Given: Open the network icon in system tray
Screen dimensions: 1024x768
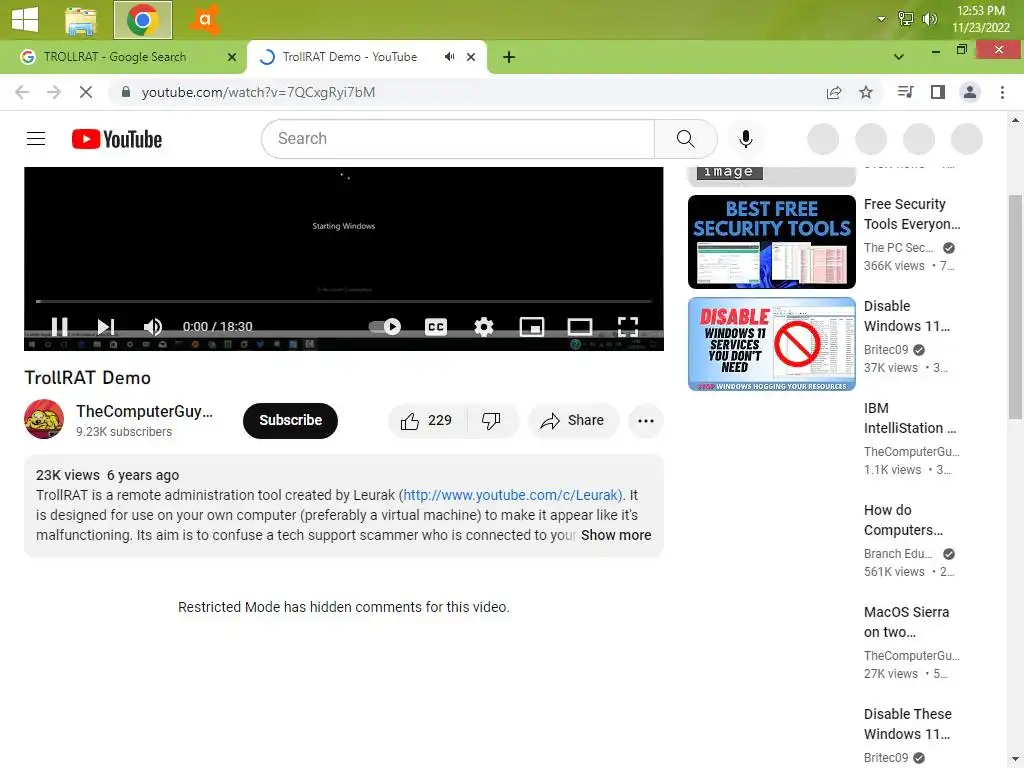Looking at the screenshot, I should 906,19.
